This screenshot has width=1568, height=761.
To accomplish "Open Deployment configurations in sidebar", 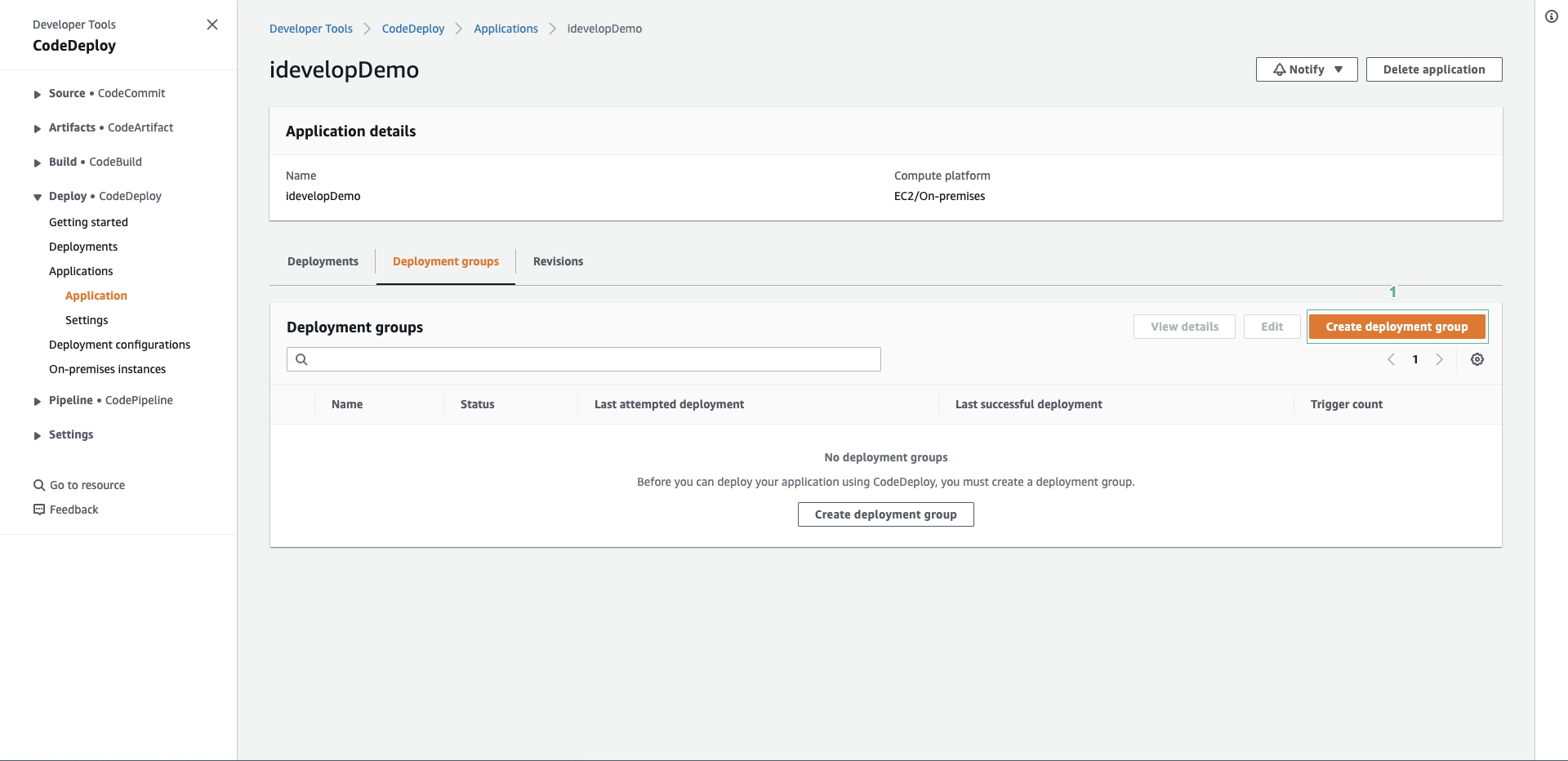I will pyautogui.click(x=119, y=345).
